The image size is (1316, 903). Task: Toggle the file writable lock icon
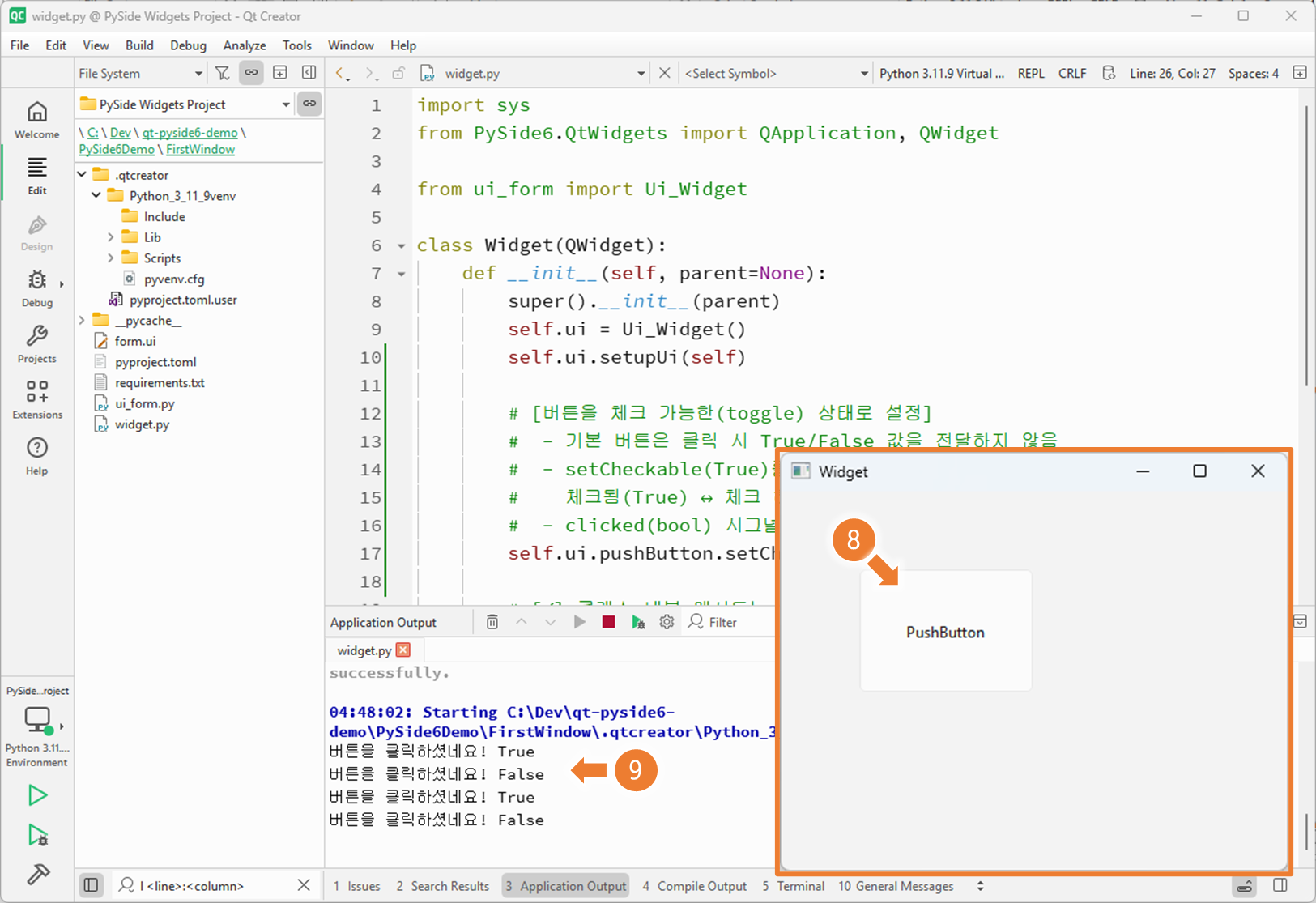click(x=398, y=73)
